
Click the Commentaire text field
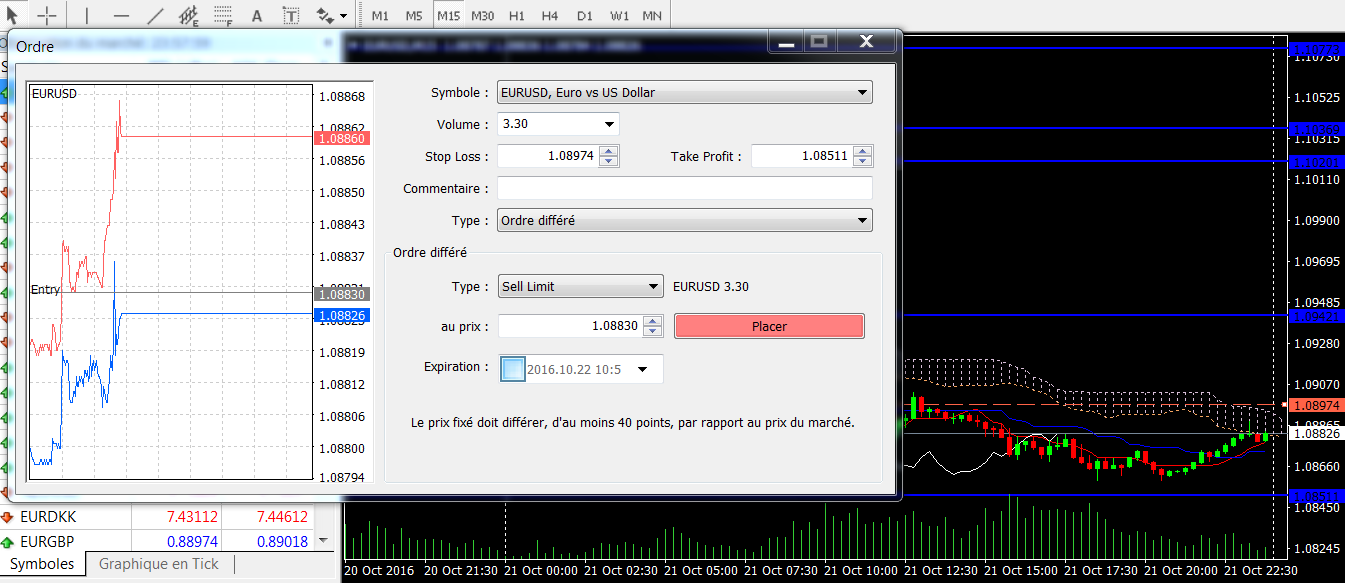click(x=685, y=188)
